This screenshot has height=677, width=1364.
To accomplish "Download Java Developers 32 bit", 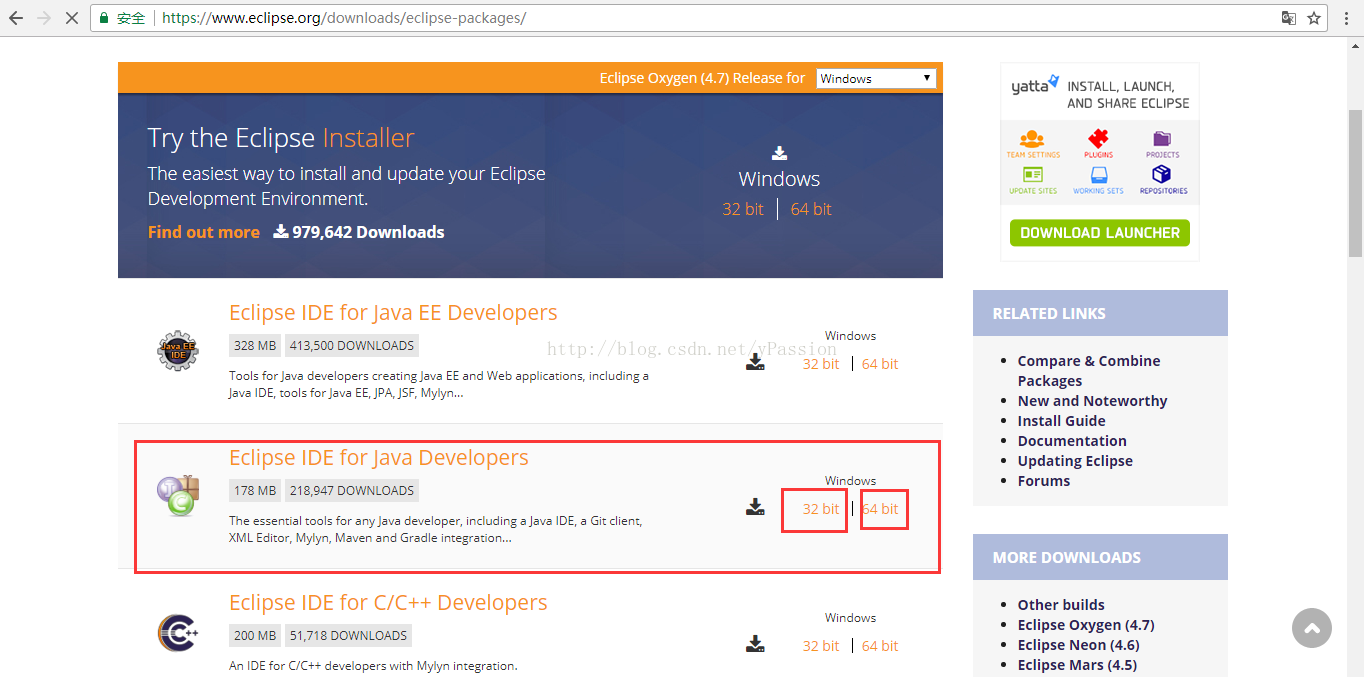I will click(x=821, y=509).
